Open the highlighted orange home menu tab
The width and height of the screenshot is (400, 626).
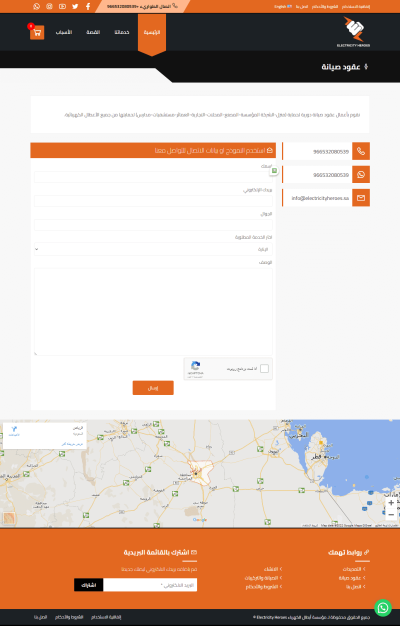coord(152,34)
